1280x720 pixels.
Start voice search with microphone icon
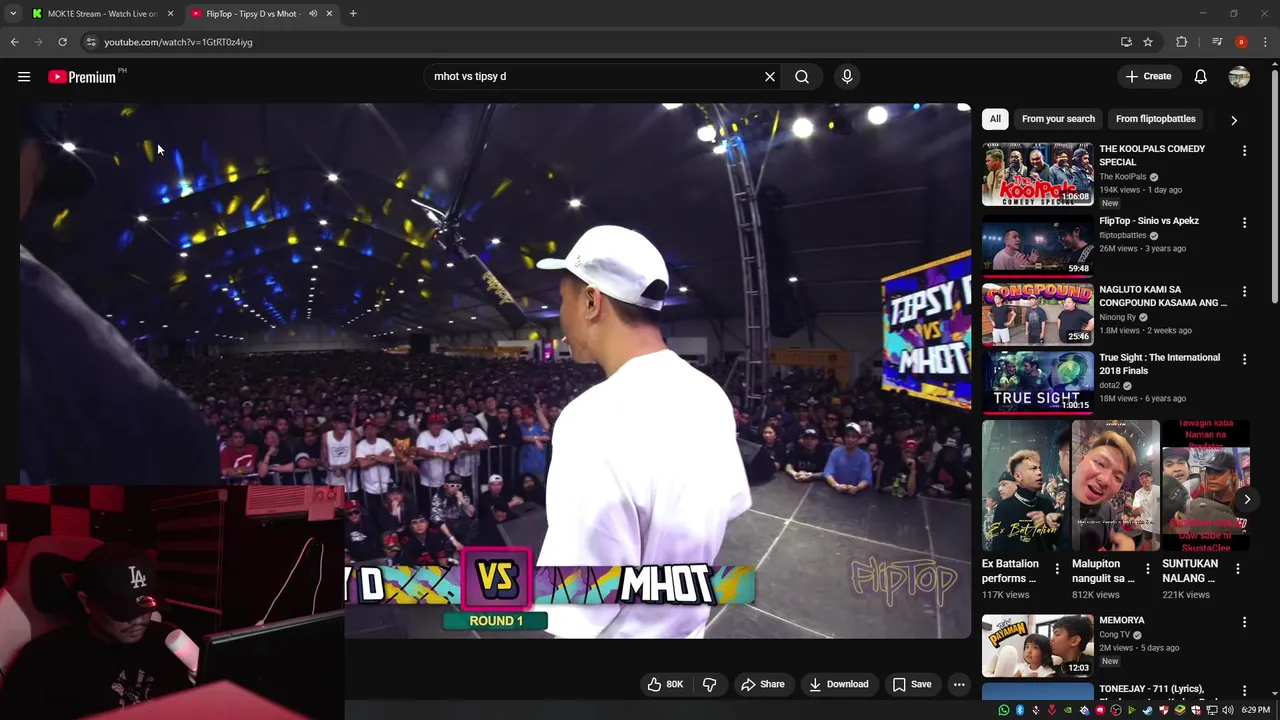pos(847,76)
